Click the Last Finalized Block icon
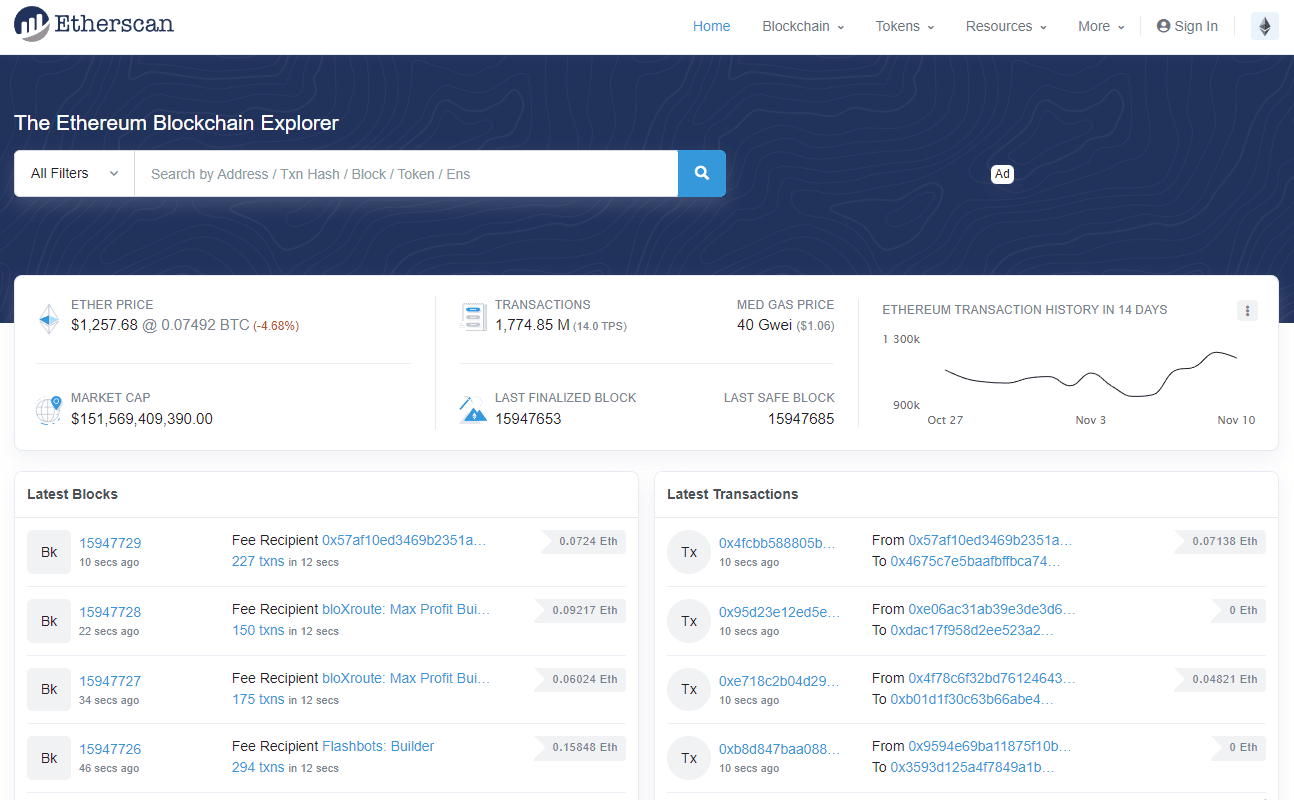 473,409
